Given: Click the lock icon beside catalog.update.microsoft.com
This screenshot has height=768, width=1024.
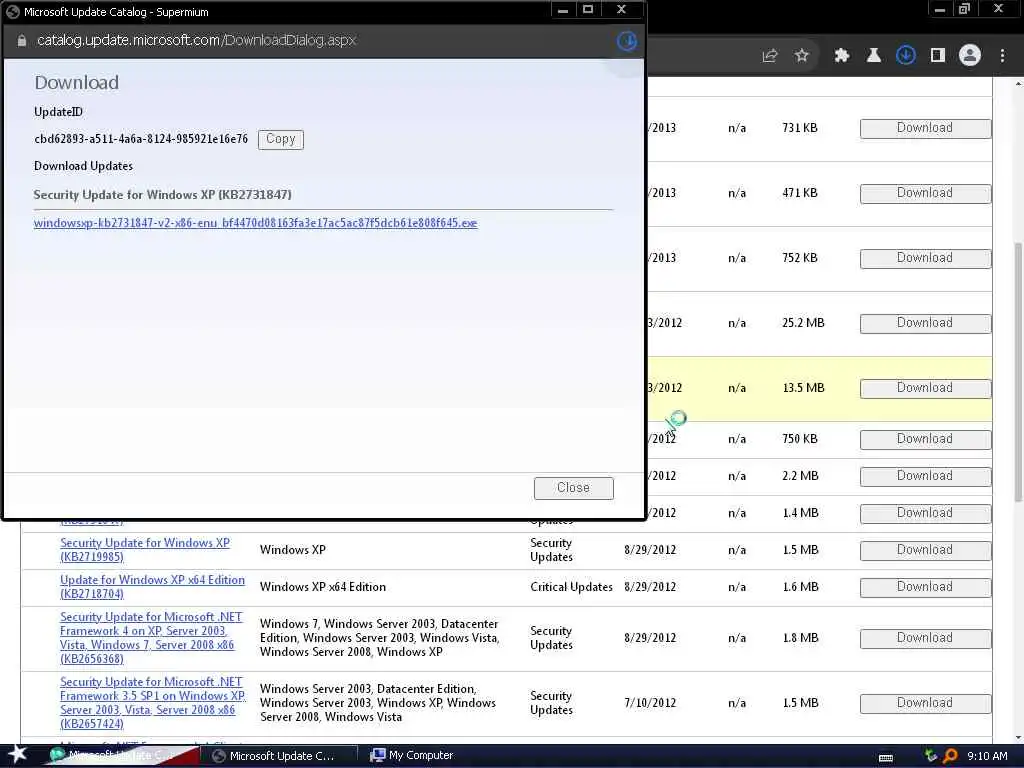Looking at the screenshot, I should pyautogui.click(x=22, y=40).
